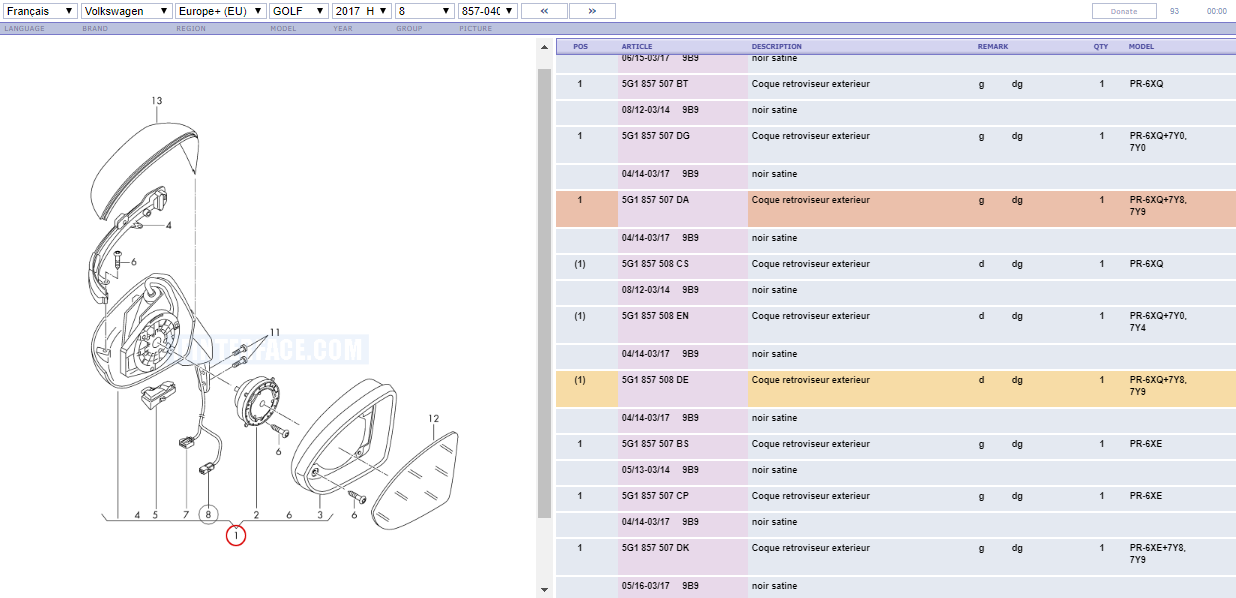Select callout 11 near the screws
The width and height of the screenshot is (1236, 598).
(275, 332)
